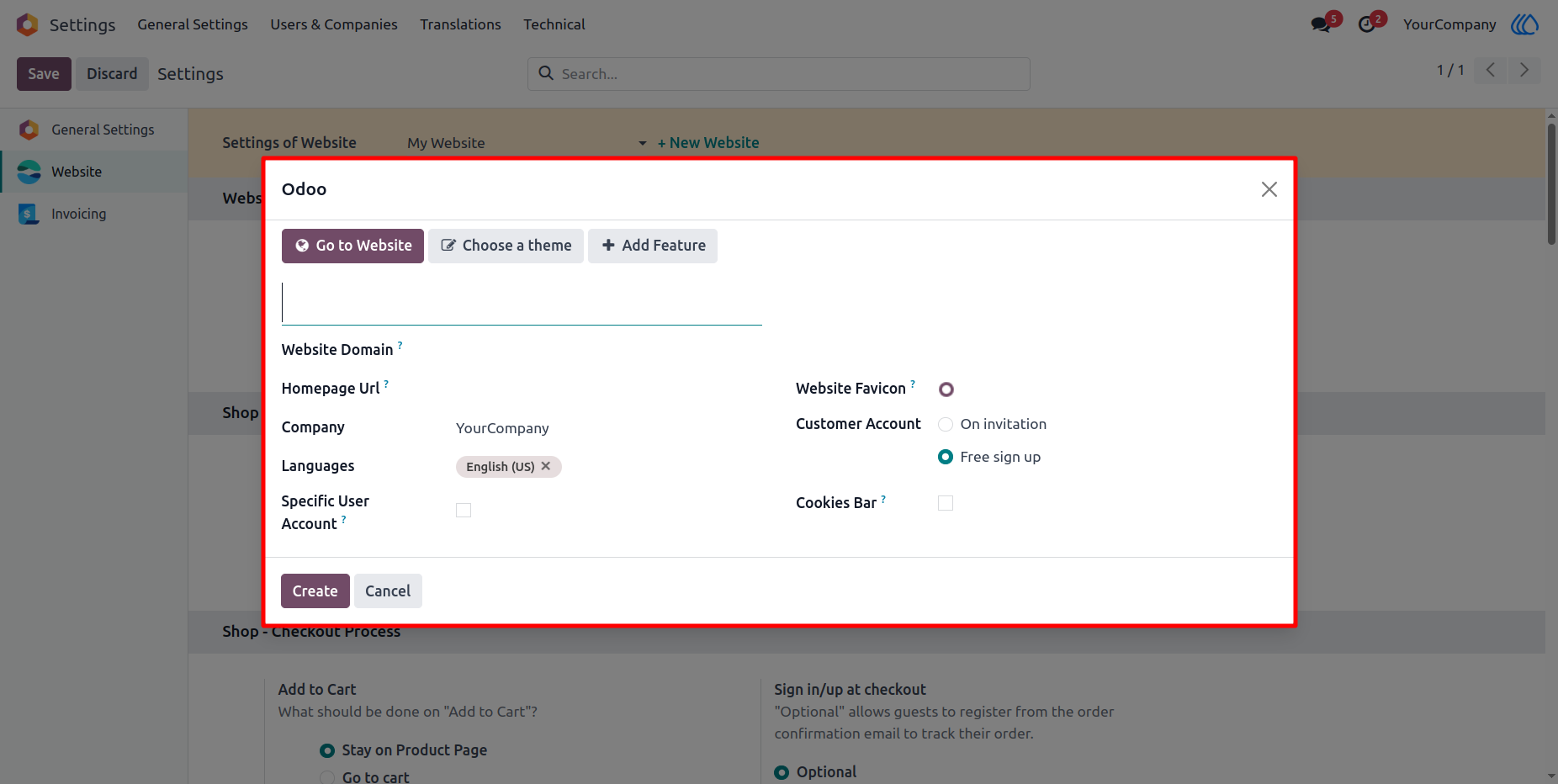Click the Discard button
This screenshot has width=1558, height=784.
coord(112,74)
